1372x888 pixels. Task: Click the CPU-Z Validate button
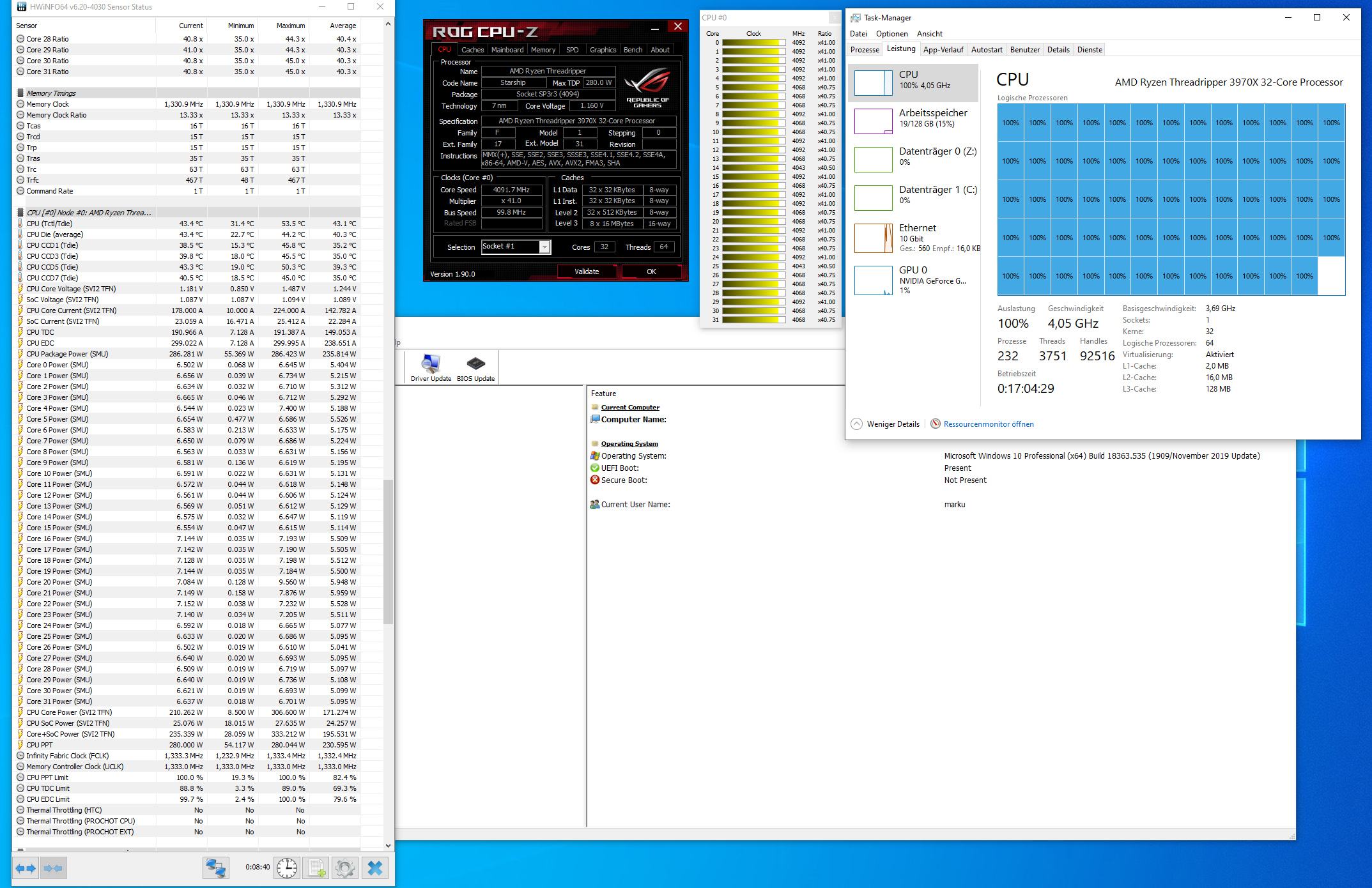(x=587, y=272)
